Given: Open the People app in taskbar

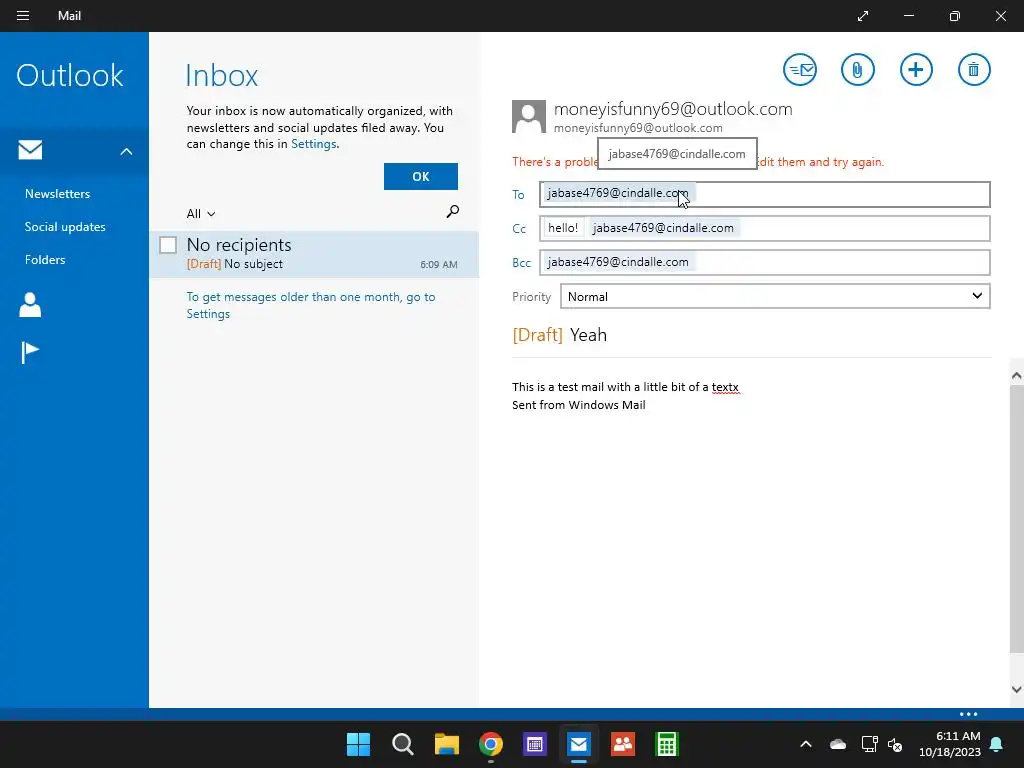Looking at the screenshot, I should (x=622, y=744).
